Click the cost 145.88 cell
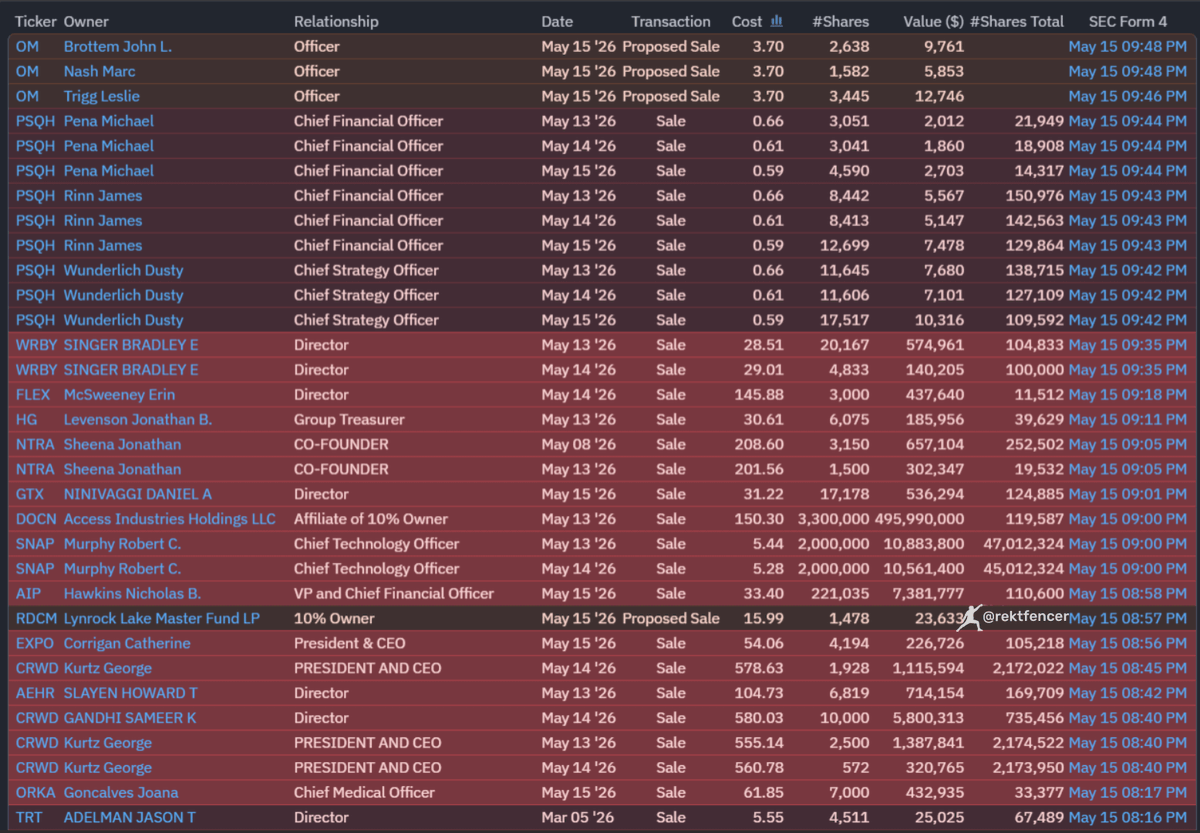The height and width of the screenshot is (833, 1200). (761, 394)
